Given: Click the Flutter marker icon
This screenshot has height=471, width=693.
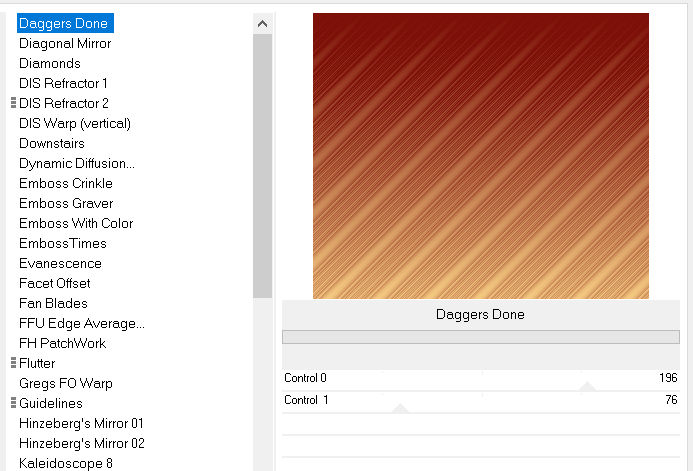Looking at the screenshot, I should point(13,363).
